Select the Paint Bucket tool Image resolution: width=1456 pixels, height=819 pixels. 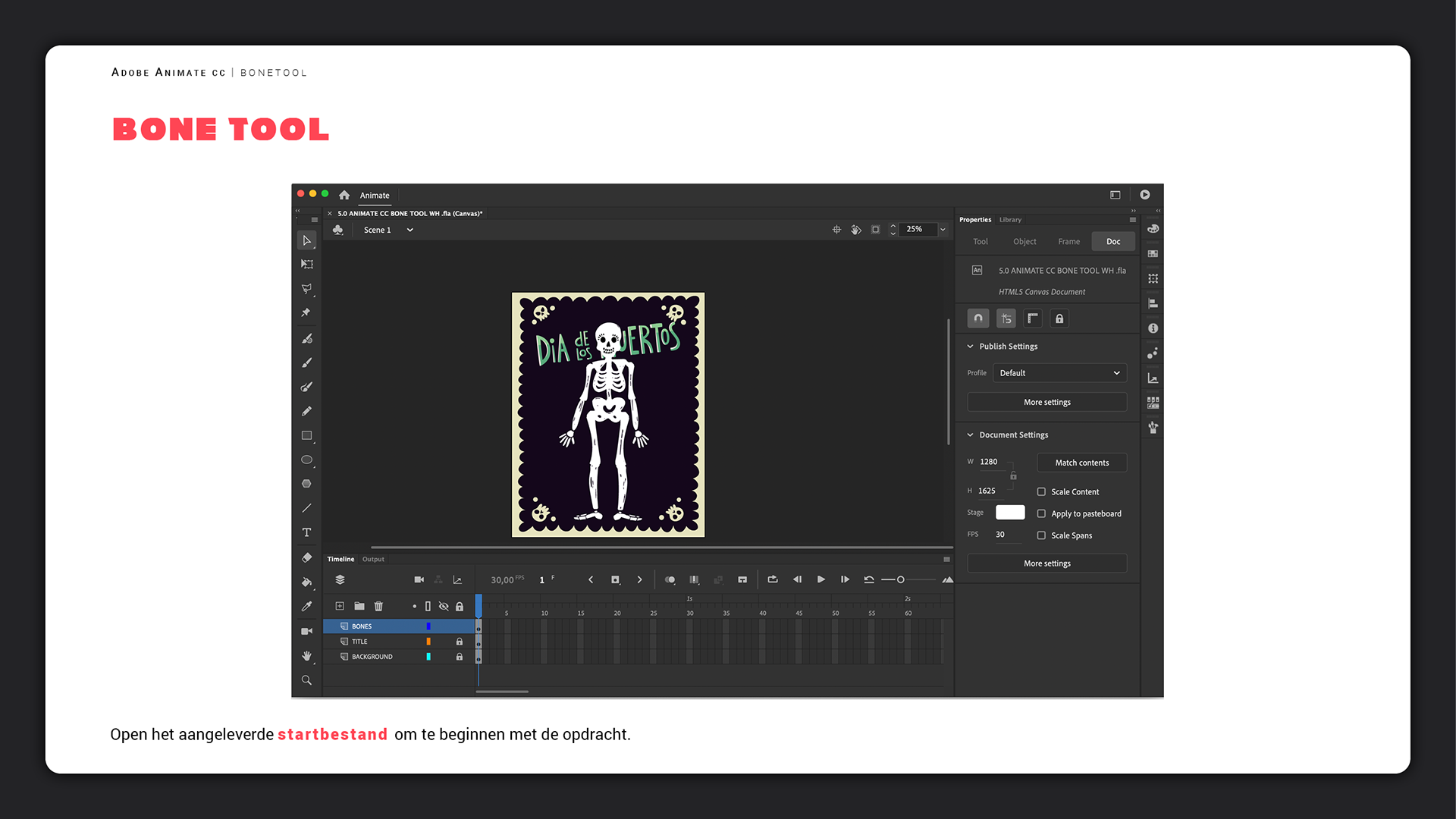click(306, 582)
